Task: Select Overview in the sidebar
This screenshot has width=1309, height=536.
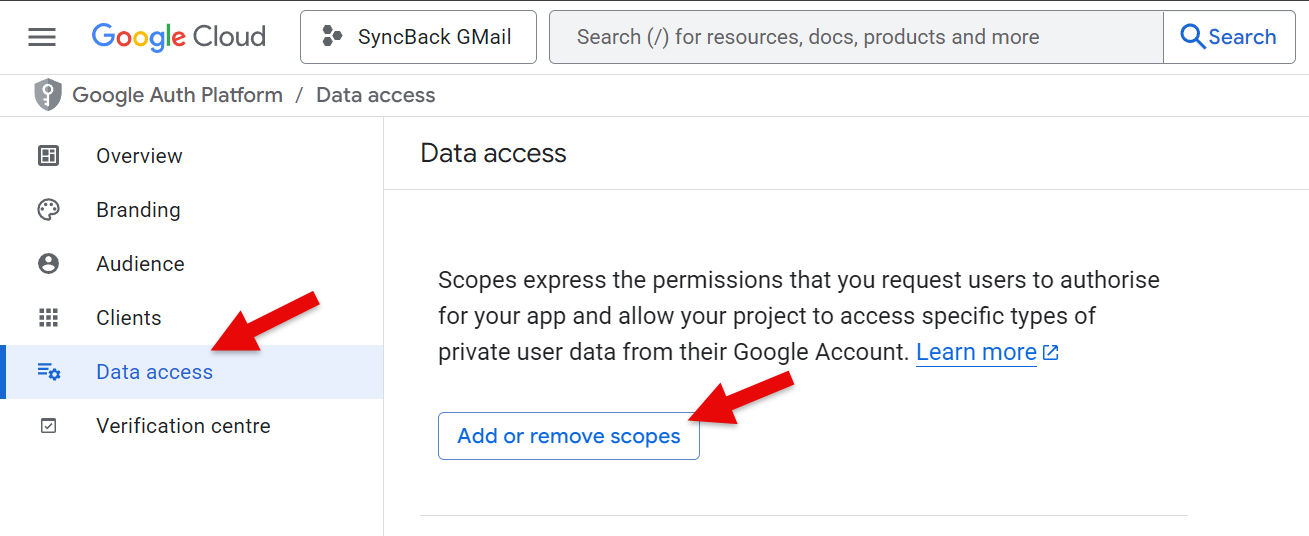Action: click(x=139, y=156)
